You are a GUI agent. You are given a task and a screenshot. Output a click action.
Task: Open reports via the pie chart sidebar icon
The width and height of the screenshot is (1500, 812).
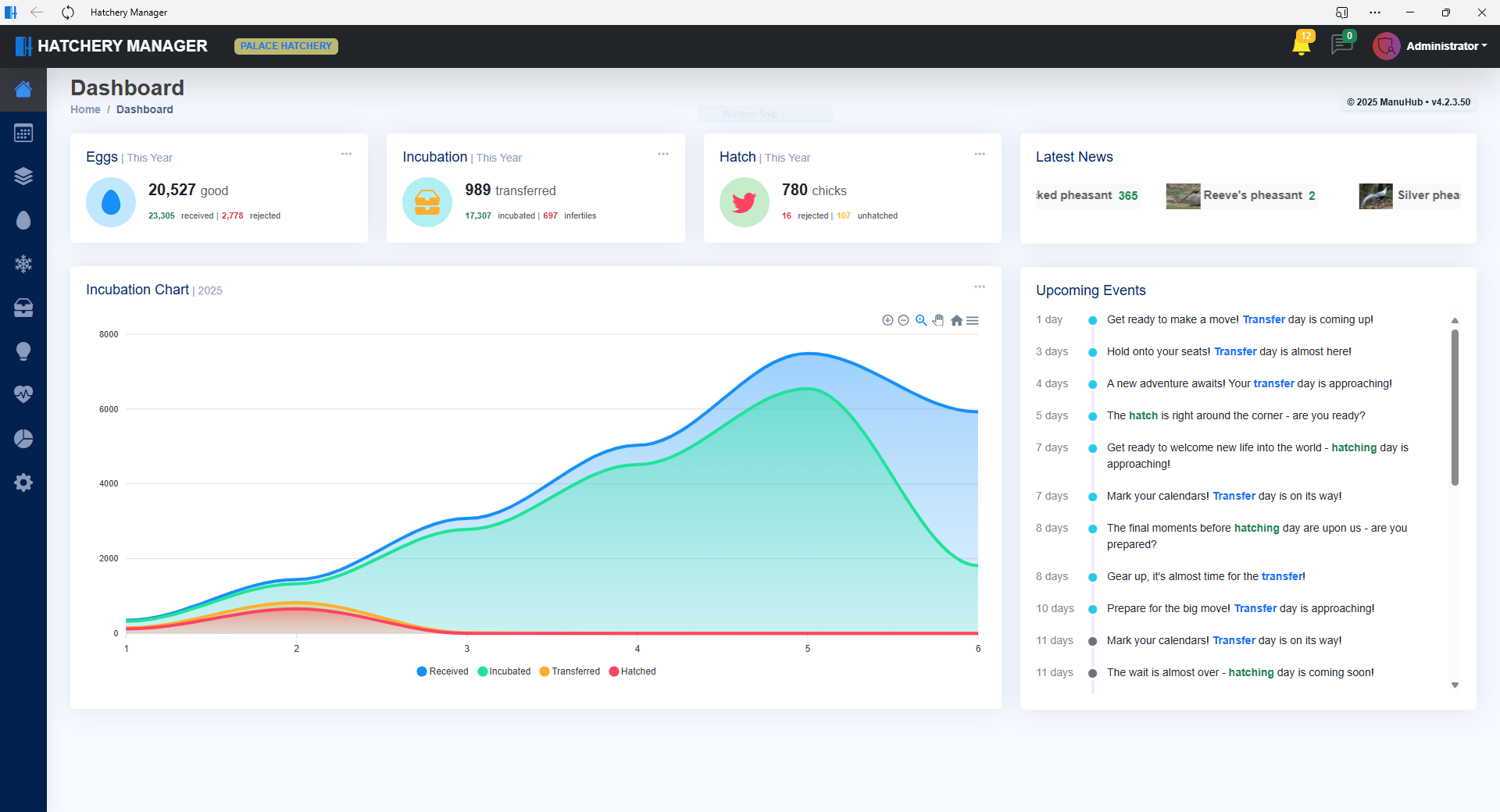pyautogui.click(x=23, y=438)
